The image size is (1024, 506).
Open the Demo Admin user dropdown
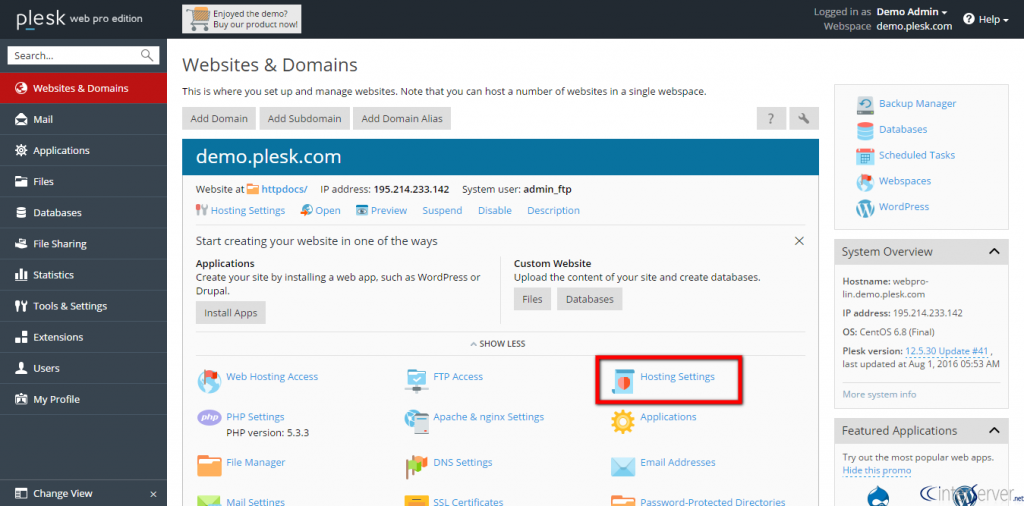912,12
